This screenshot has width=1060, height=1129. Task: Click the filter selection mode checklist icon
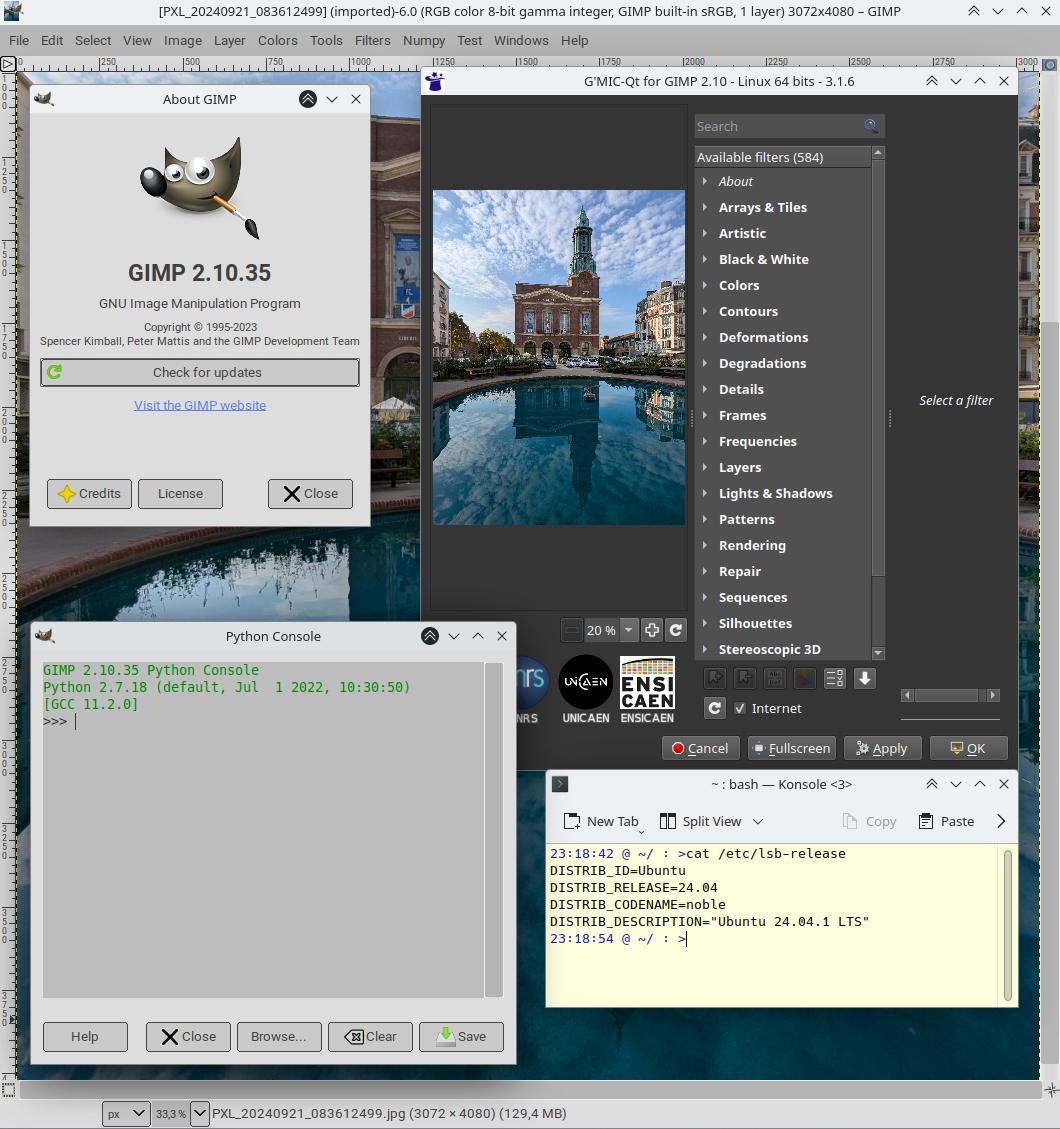[x=835, y=679]
